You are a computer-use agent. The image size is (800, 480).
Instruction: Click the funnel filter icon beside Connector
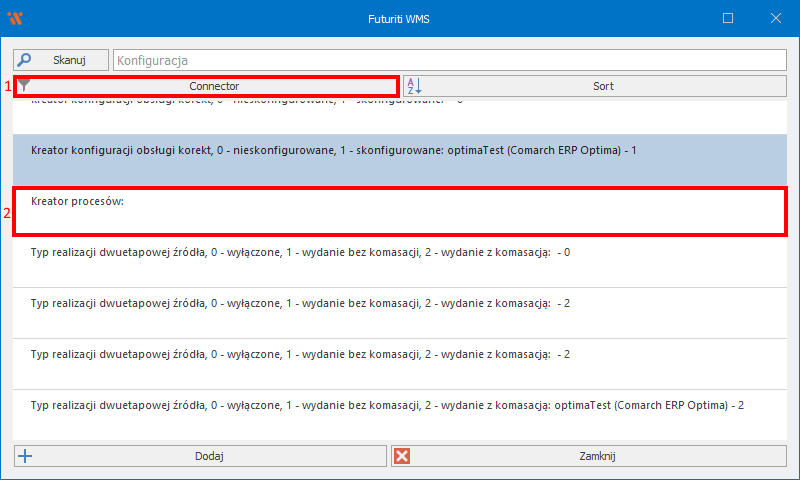click(25, 86)
